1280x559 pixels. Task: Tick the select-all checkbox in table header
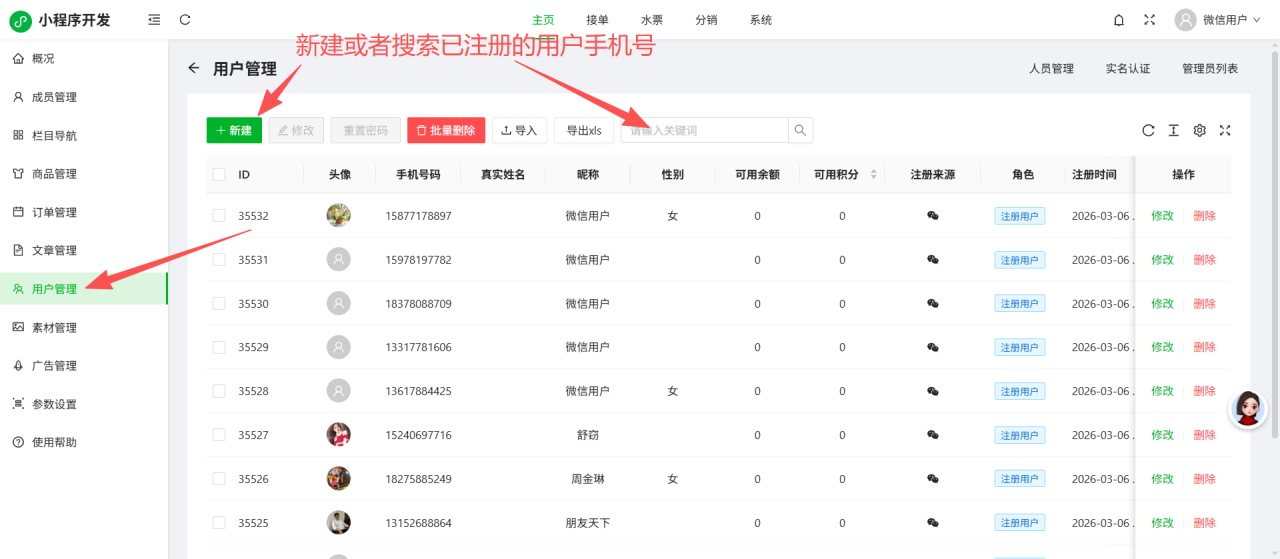[219, 174]
